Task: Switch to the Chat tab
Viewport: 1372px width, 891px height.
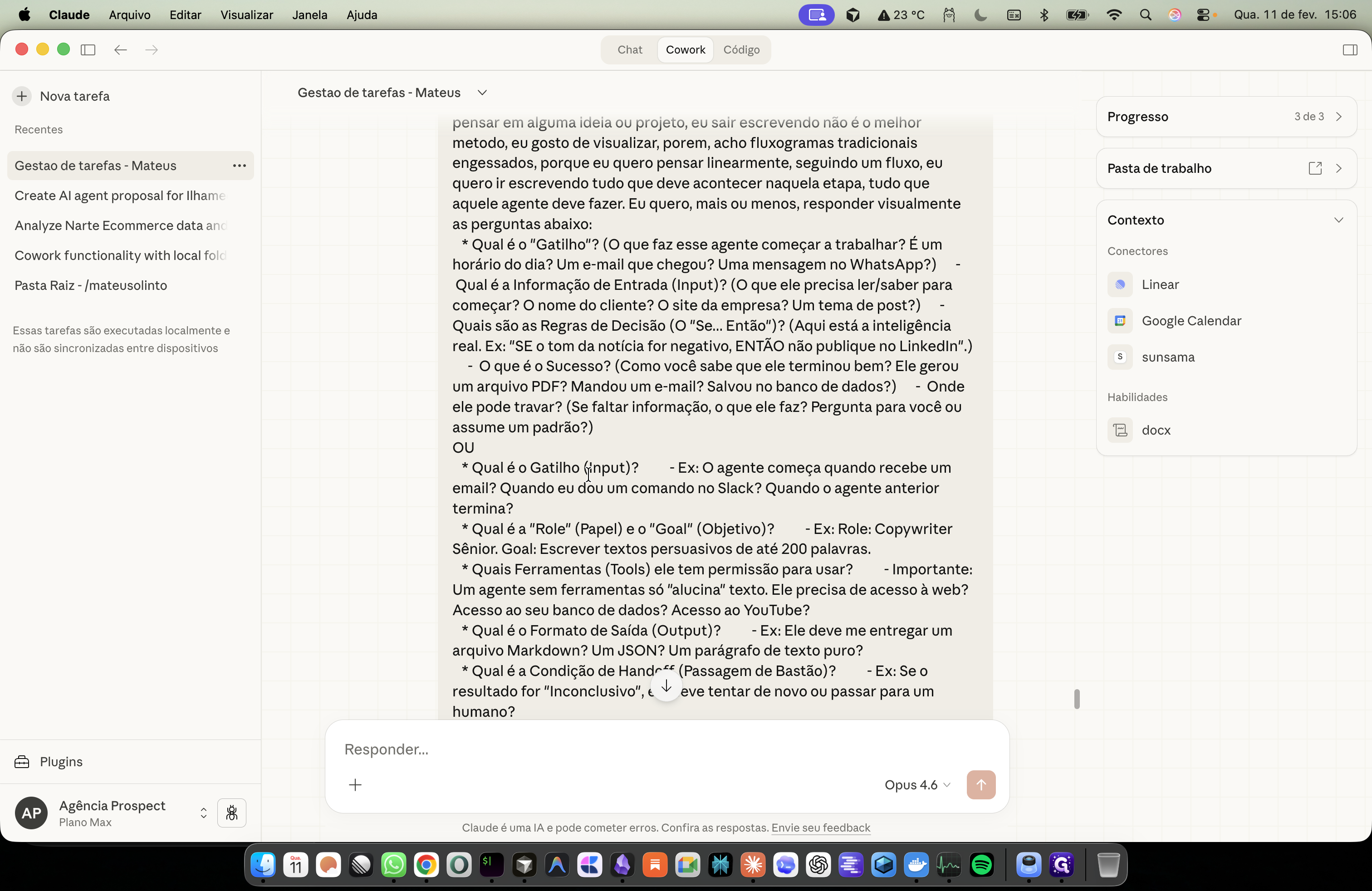Action: coord(629,49)
